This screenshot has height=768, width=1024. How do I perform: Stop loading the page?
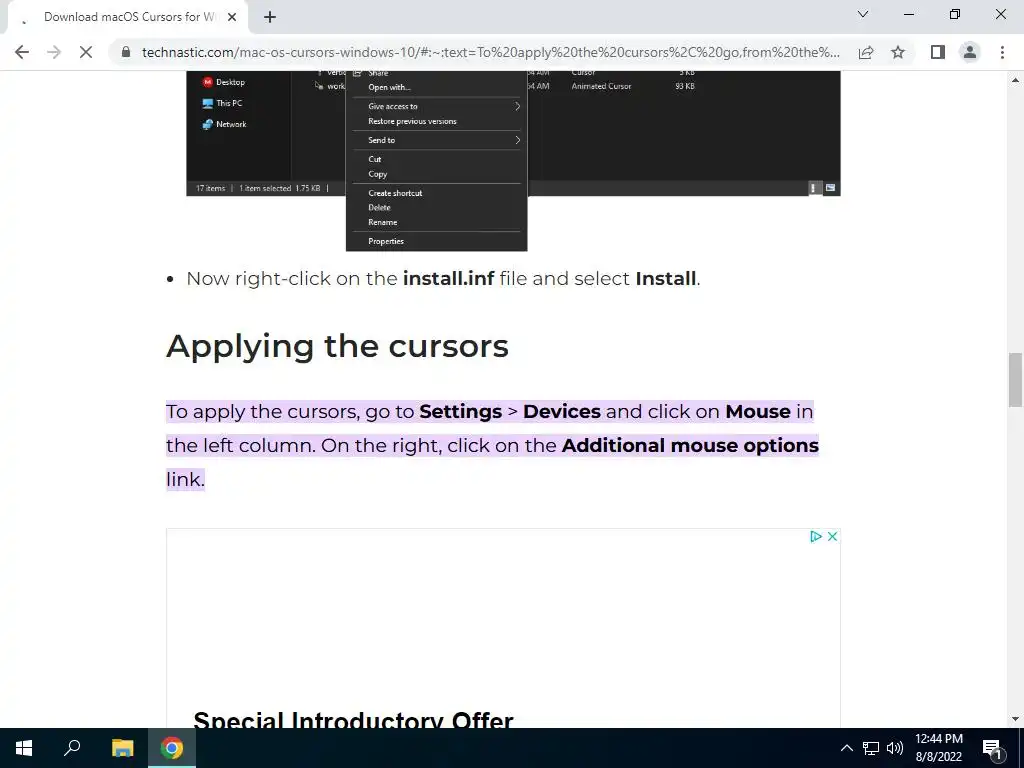(86, 52)
